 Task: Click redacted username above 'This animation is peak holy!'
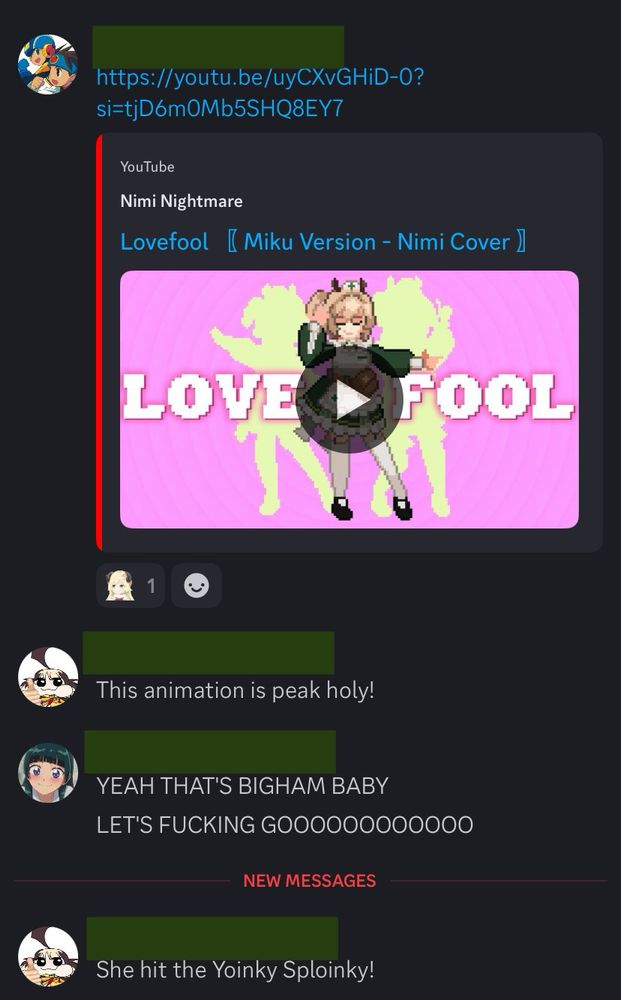[208, 653]
